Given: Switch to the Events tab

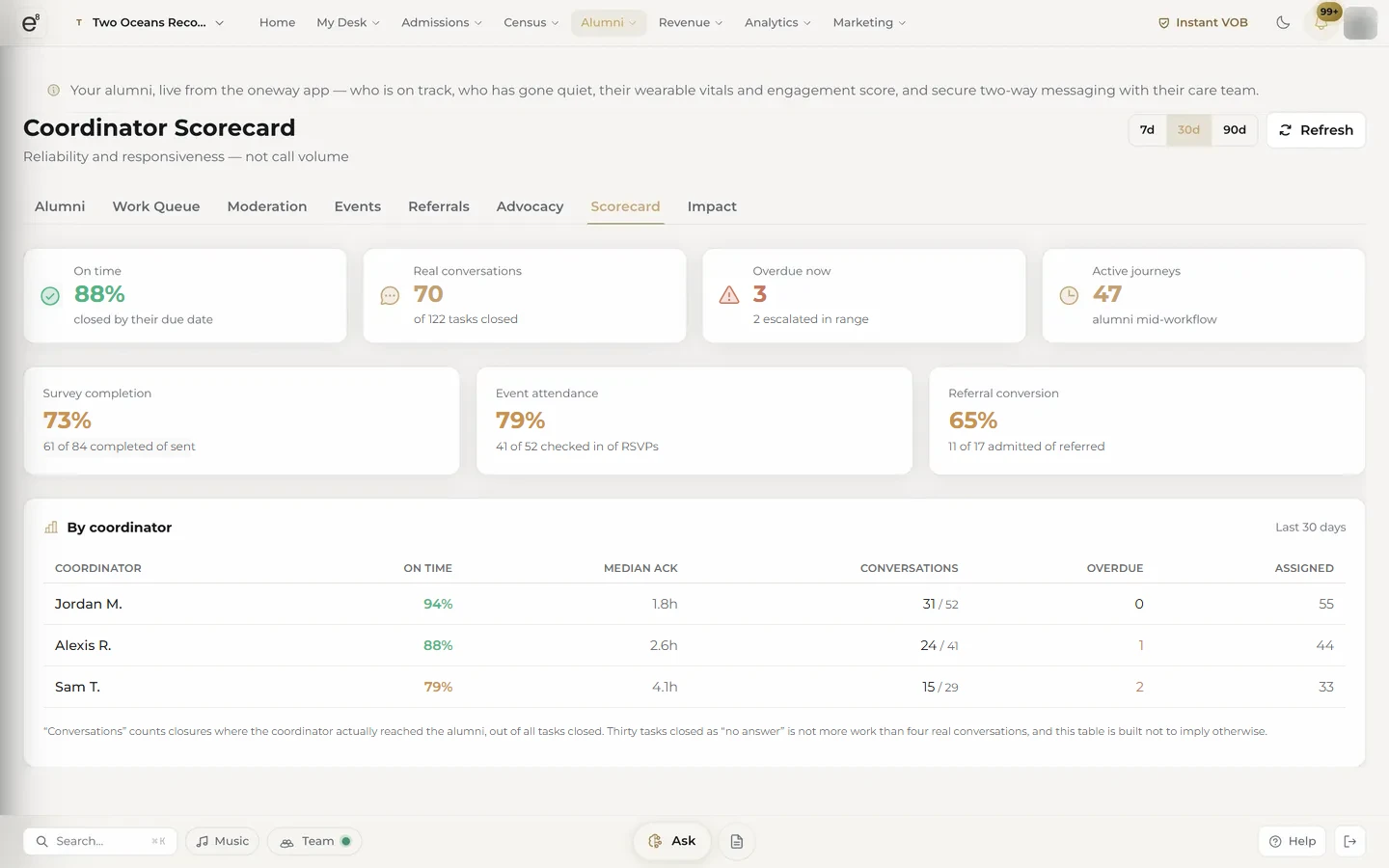Looking at the screenshot, I should (x=358, y=206).
